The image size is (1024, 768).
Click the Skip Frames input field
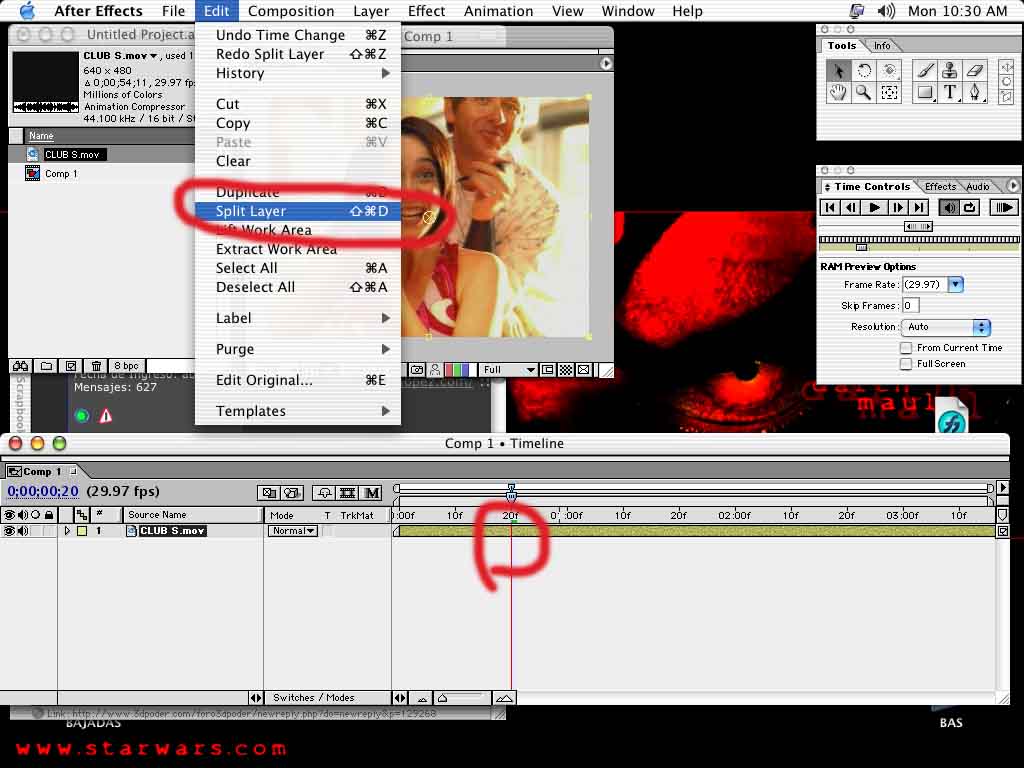910,306
